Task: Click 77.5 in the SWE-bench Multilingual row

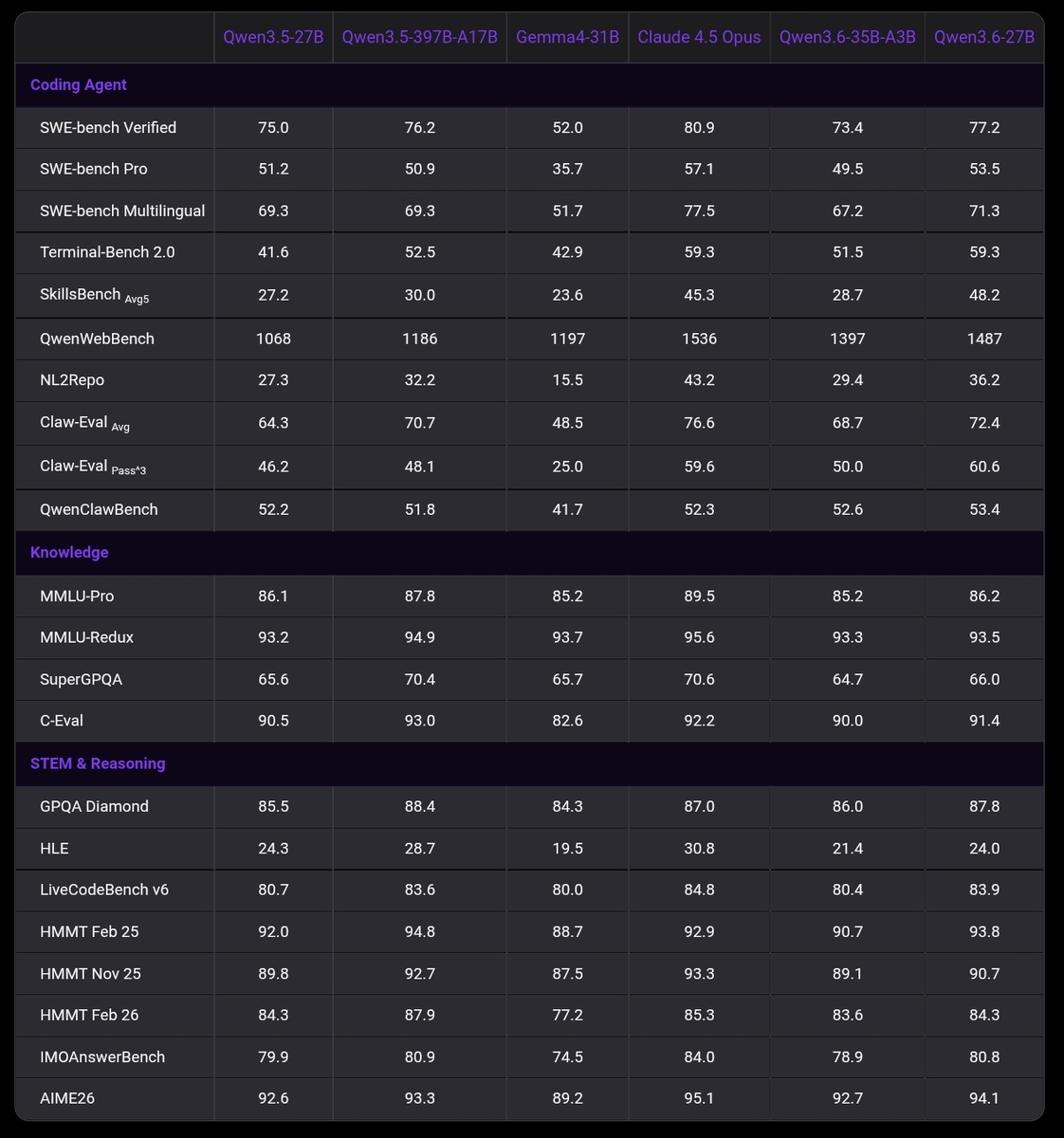Action: [x=699, y=211]
